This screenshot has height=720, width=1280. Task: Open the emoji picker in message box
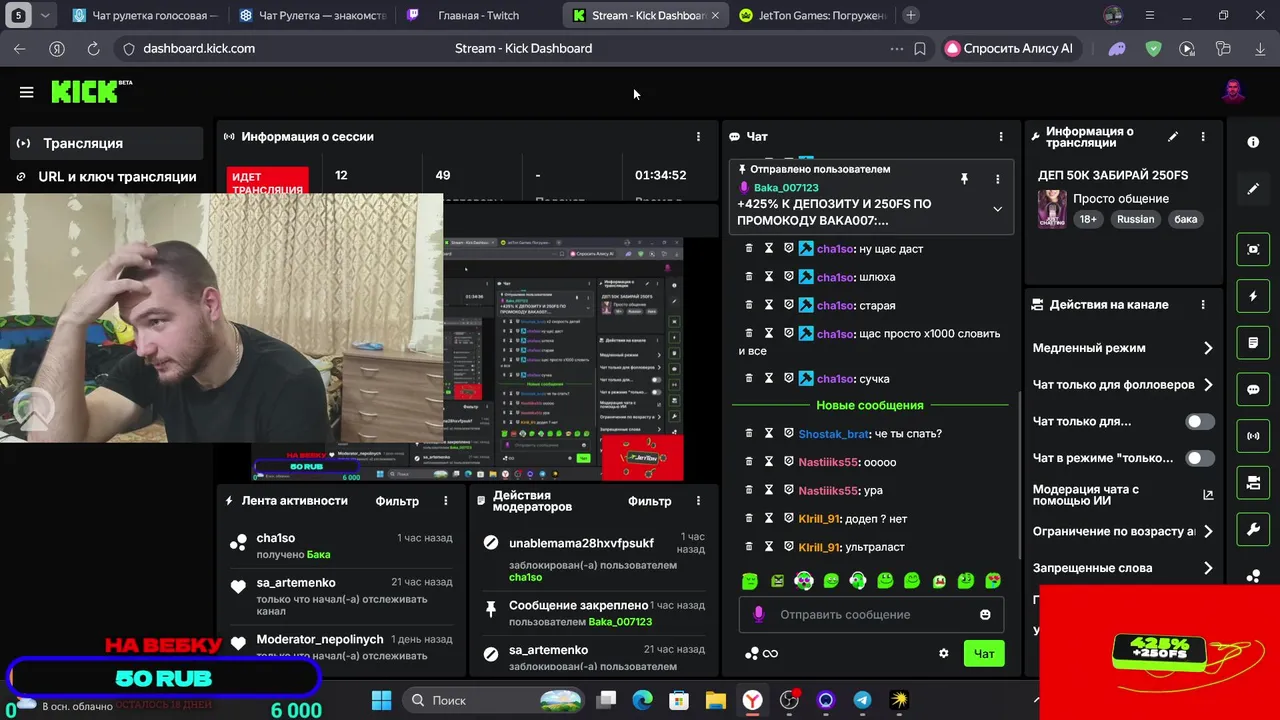tap(985, 614)
